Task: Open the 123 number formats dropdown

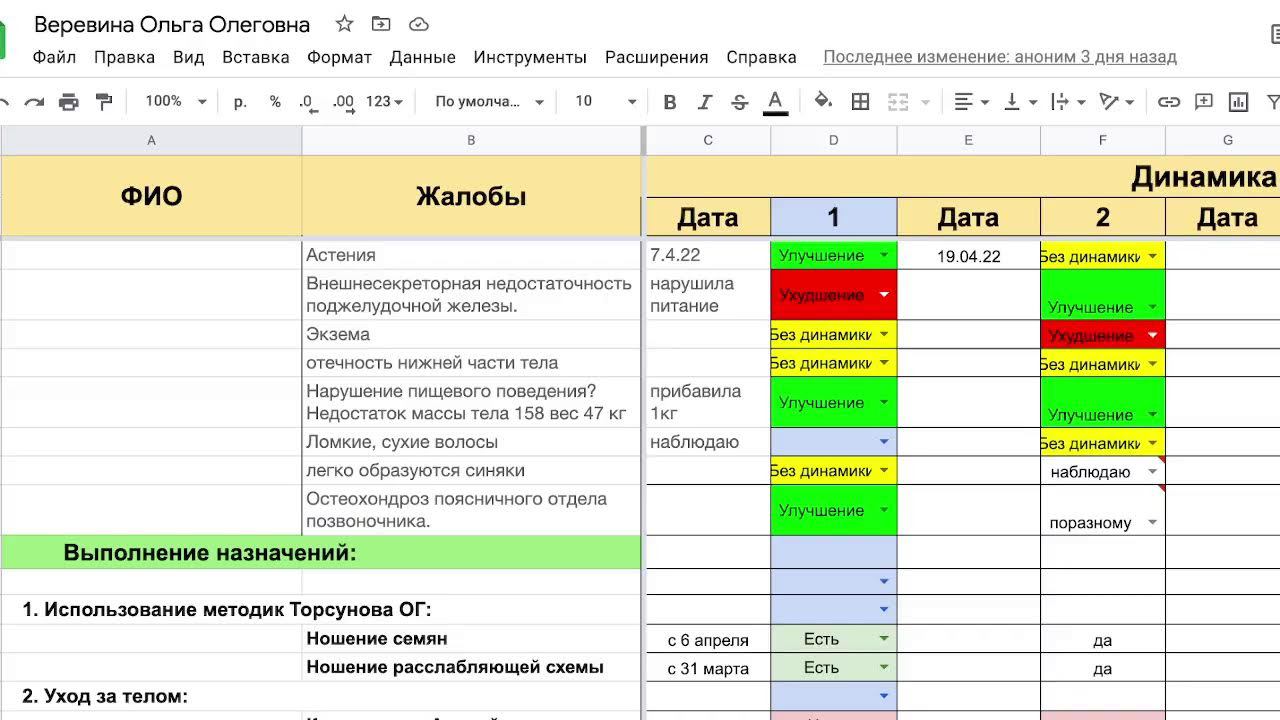Action: [x=384, y=101]
